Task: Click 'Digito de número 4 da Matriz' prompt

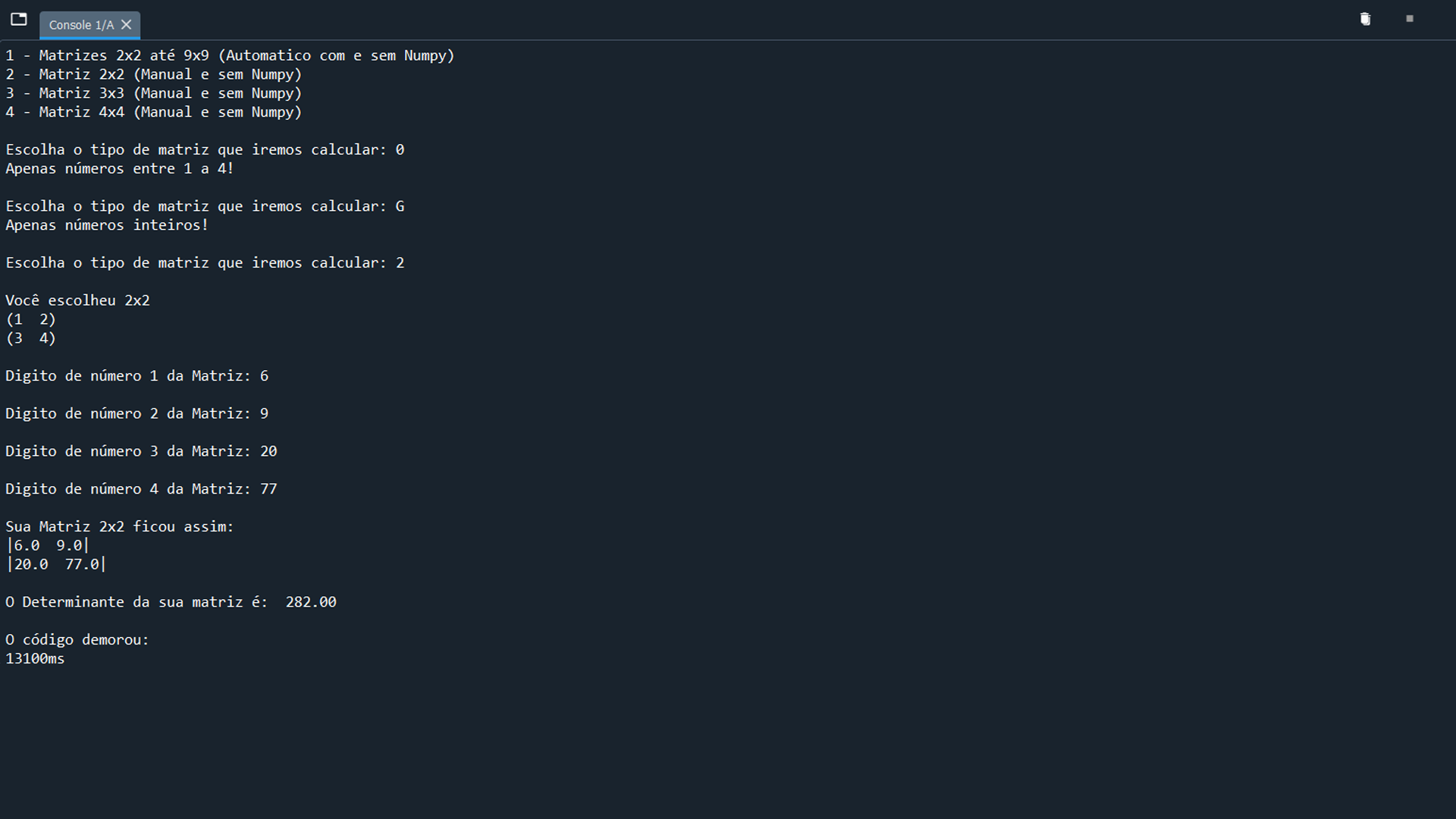Action: [127, 489]
